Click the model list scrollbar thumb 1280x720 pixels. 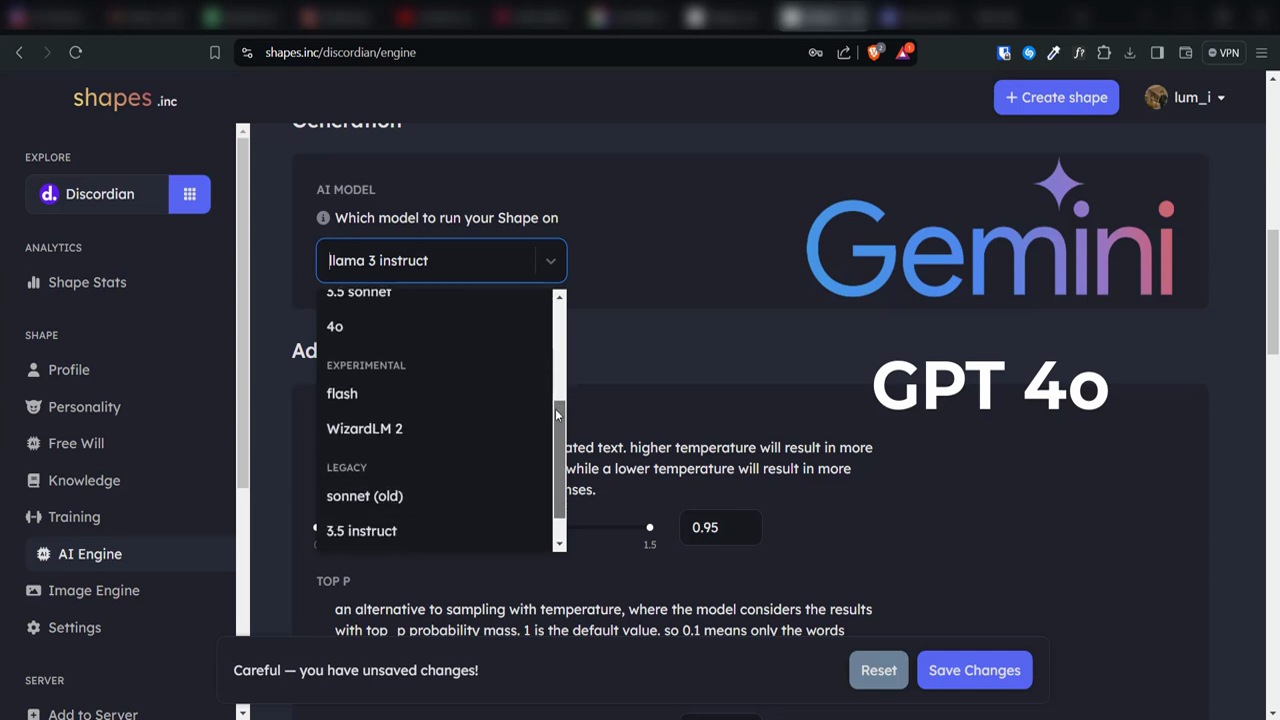[560, 459]
